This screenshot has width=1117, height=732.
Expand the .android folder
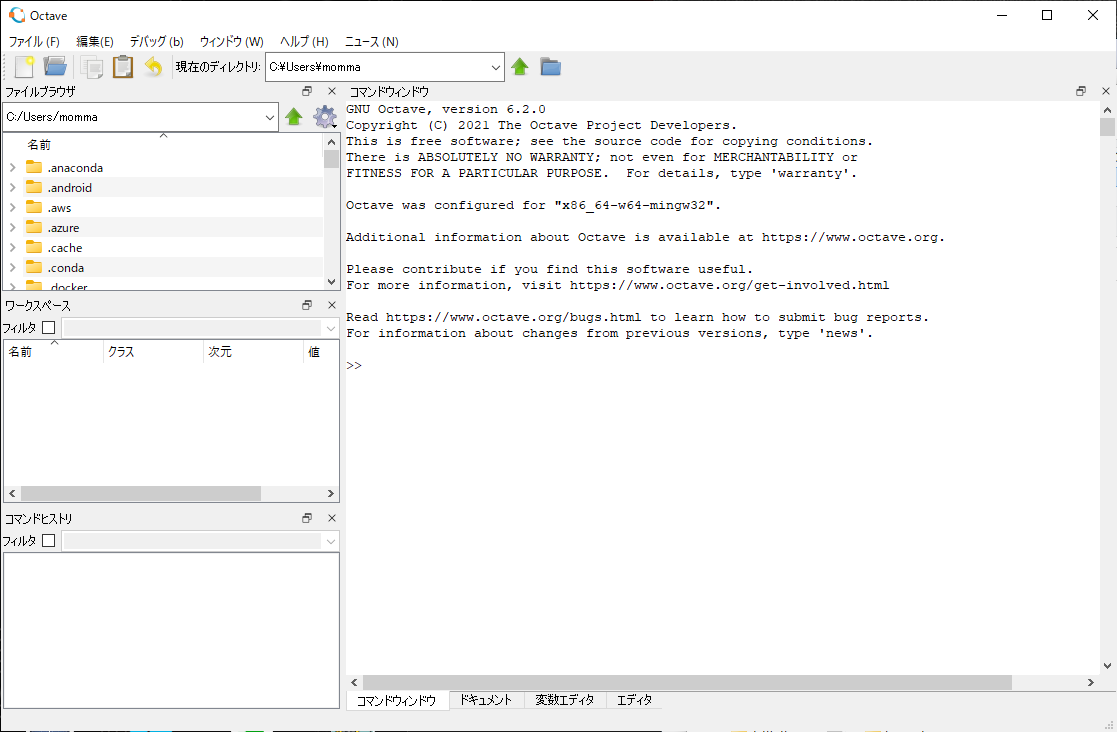[x=13, y=187]
